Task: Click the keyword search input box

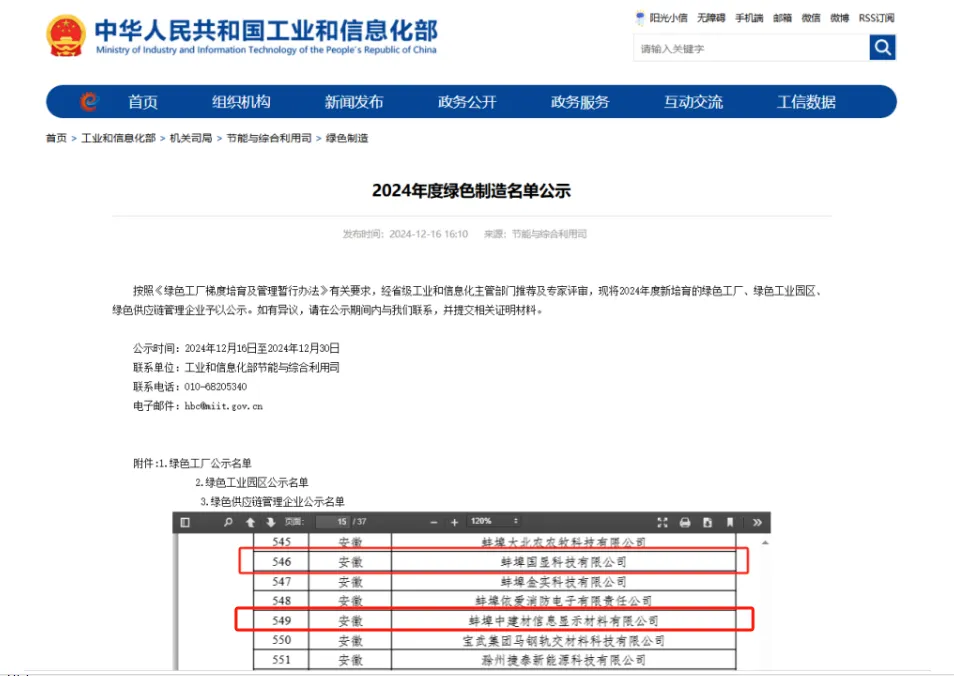Action: (x=750, y=48)
